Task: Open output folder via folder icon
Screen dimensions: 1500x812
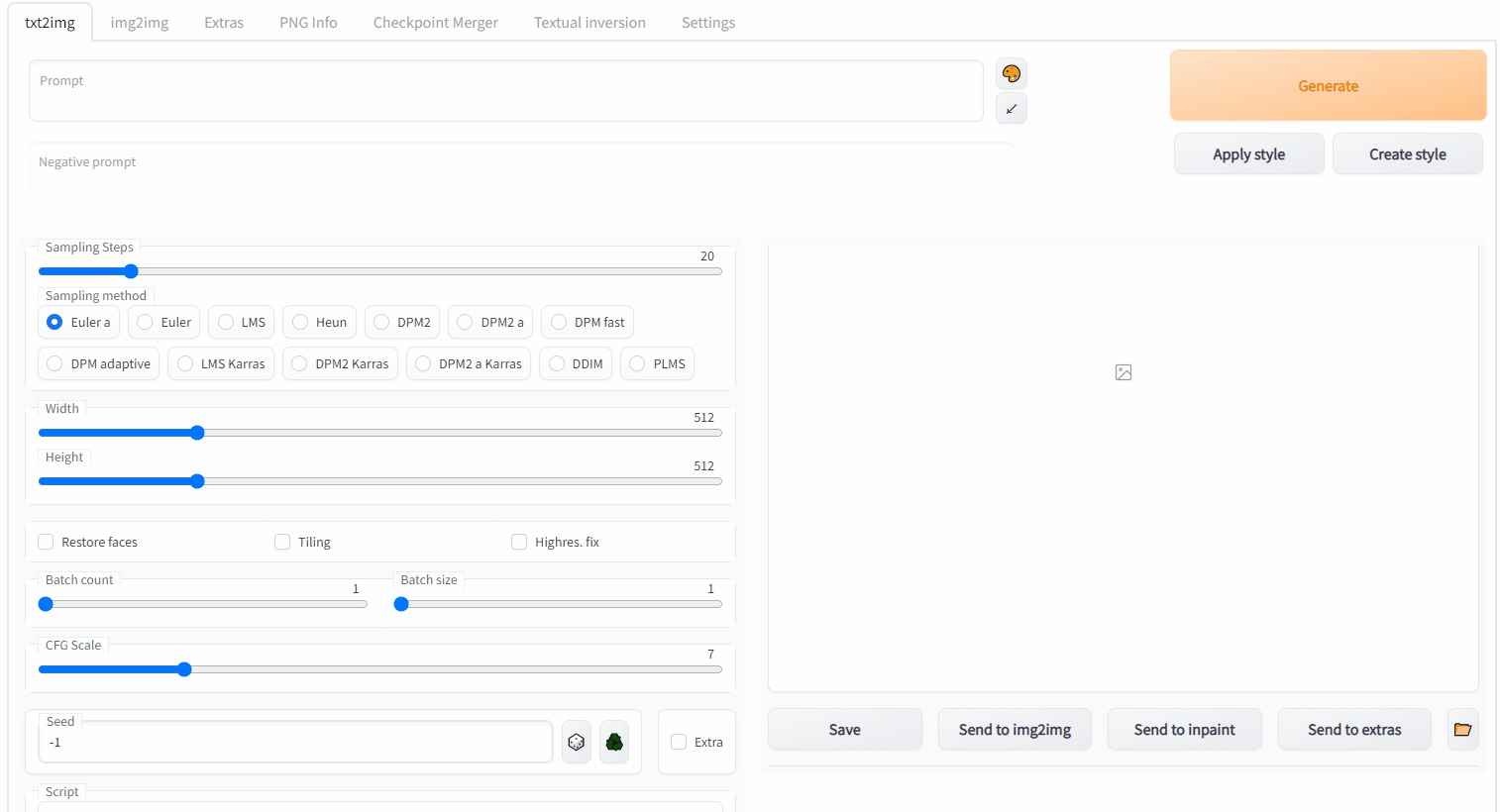Action: coord(1462,729)
